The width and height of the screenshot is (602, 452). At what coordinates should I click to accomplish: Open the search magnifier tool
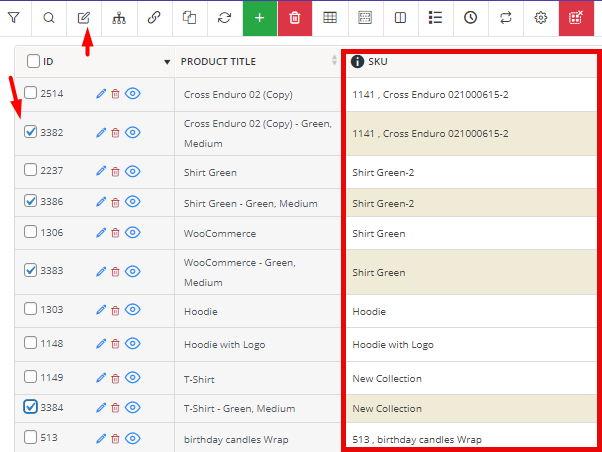tap(49, 18)
